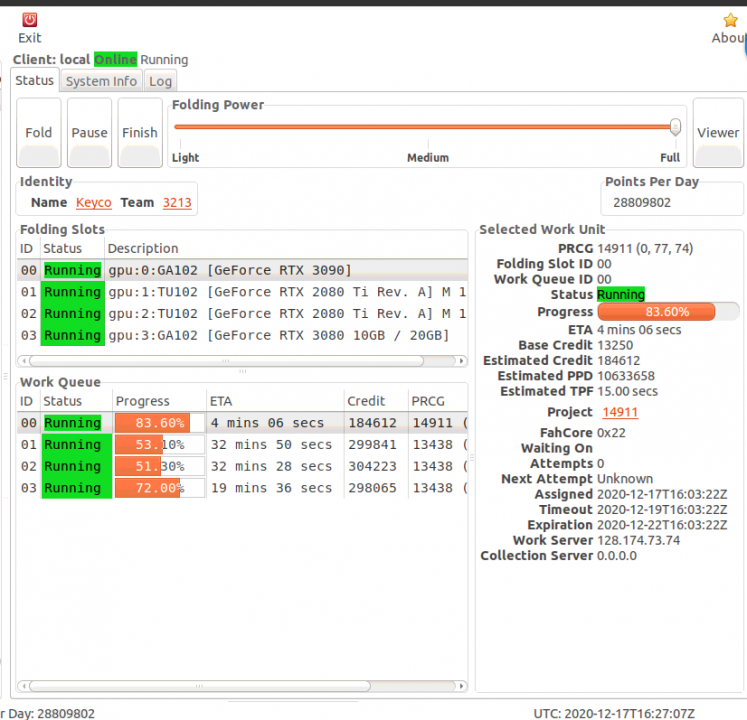Set Folding Power to Medium label
The image size is (747, 720).
pyautogui.click(x=428, y=158)
